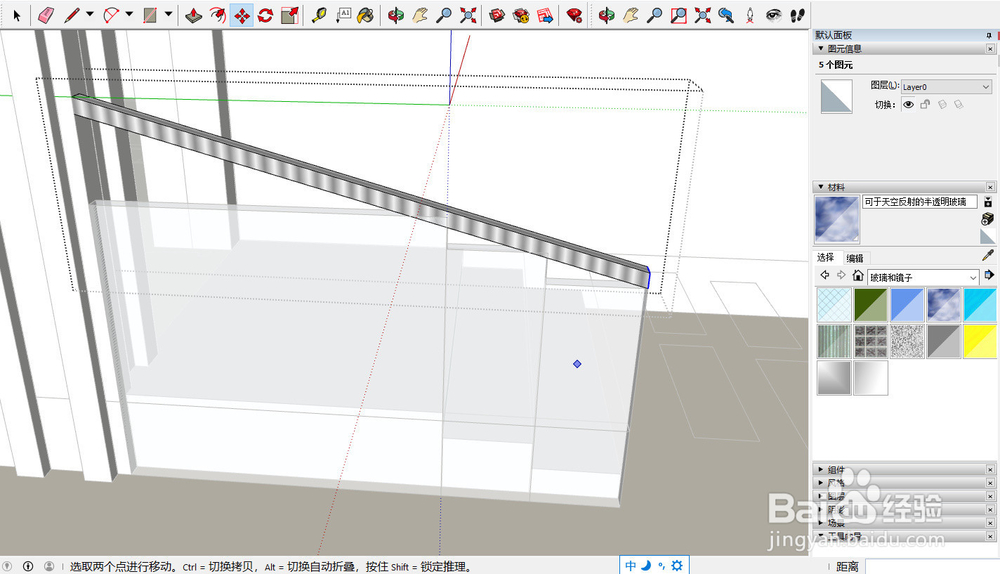Viewport: 1000px width, 574px height.
Task: Select the first Pan hand tool
Action: coord(419,15)
